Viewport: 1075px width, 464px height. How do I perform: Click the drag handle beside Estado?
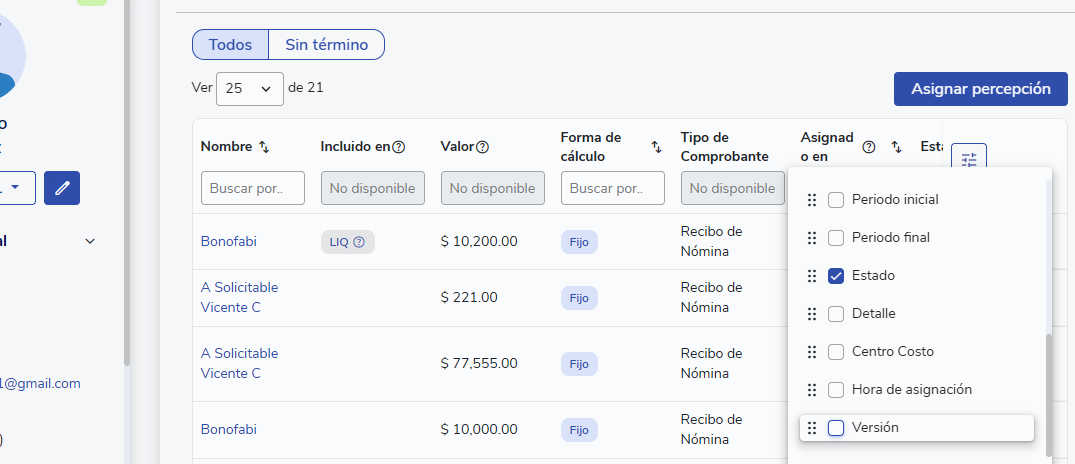[812, 276]
